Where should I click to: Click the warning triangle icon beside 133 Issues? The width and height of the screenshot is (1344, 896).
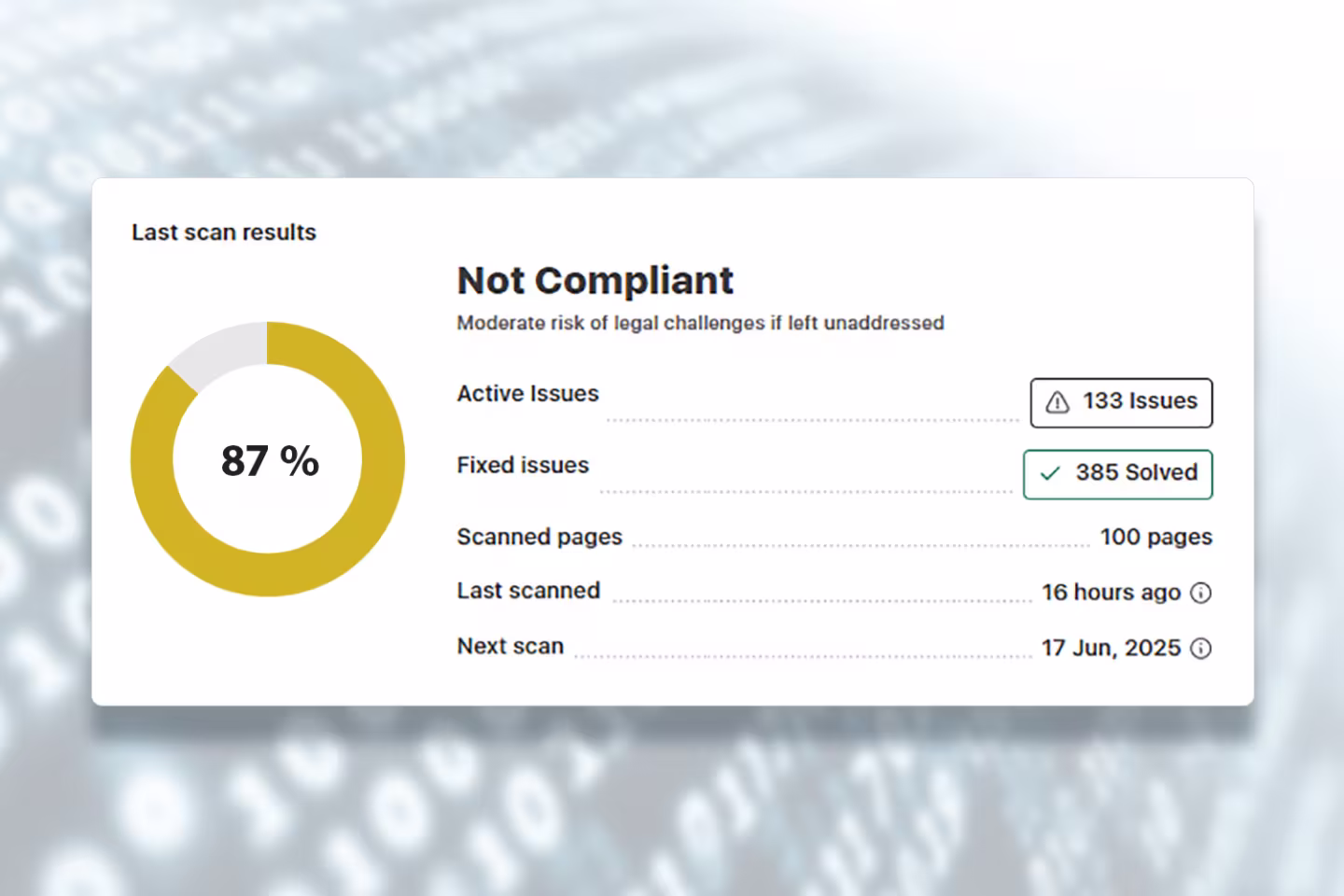tap(1057, 402)
